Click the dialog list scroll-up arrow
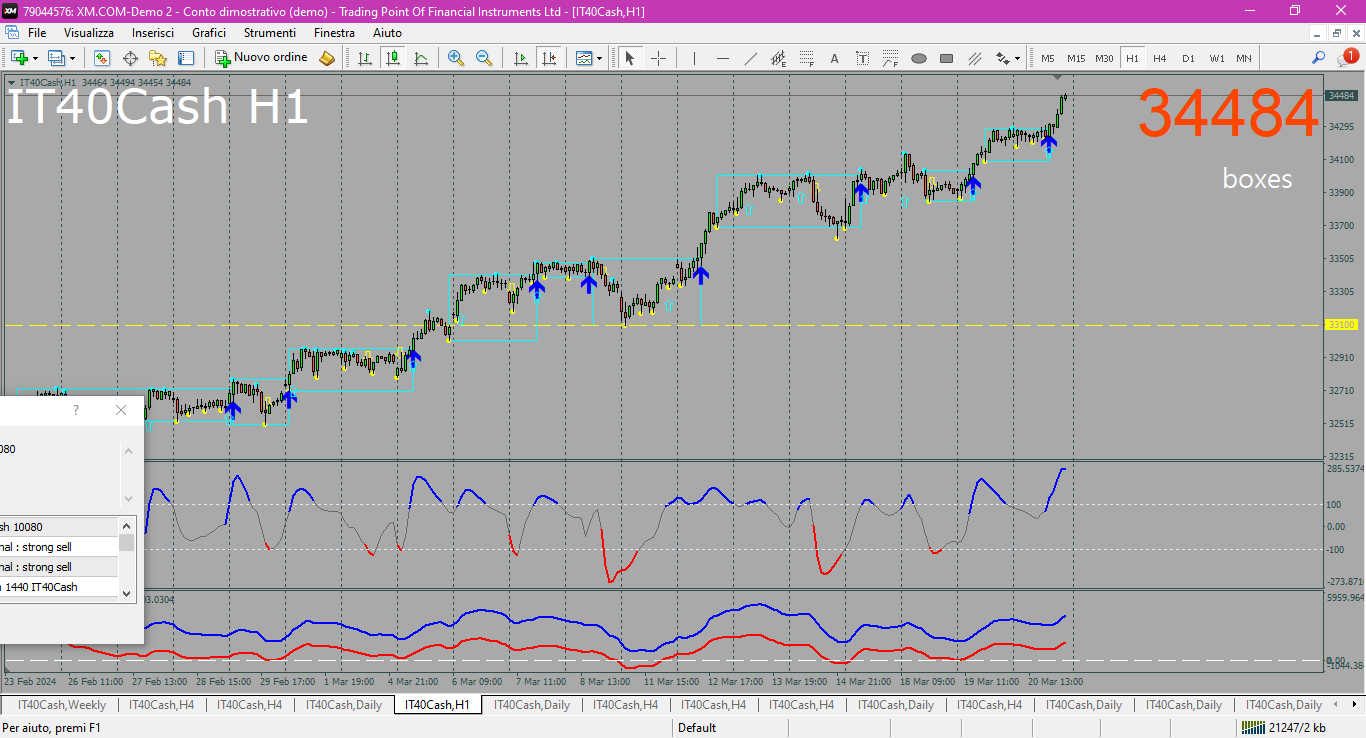This screenshot has width=1366, height=738. point(127,524)
